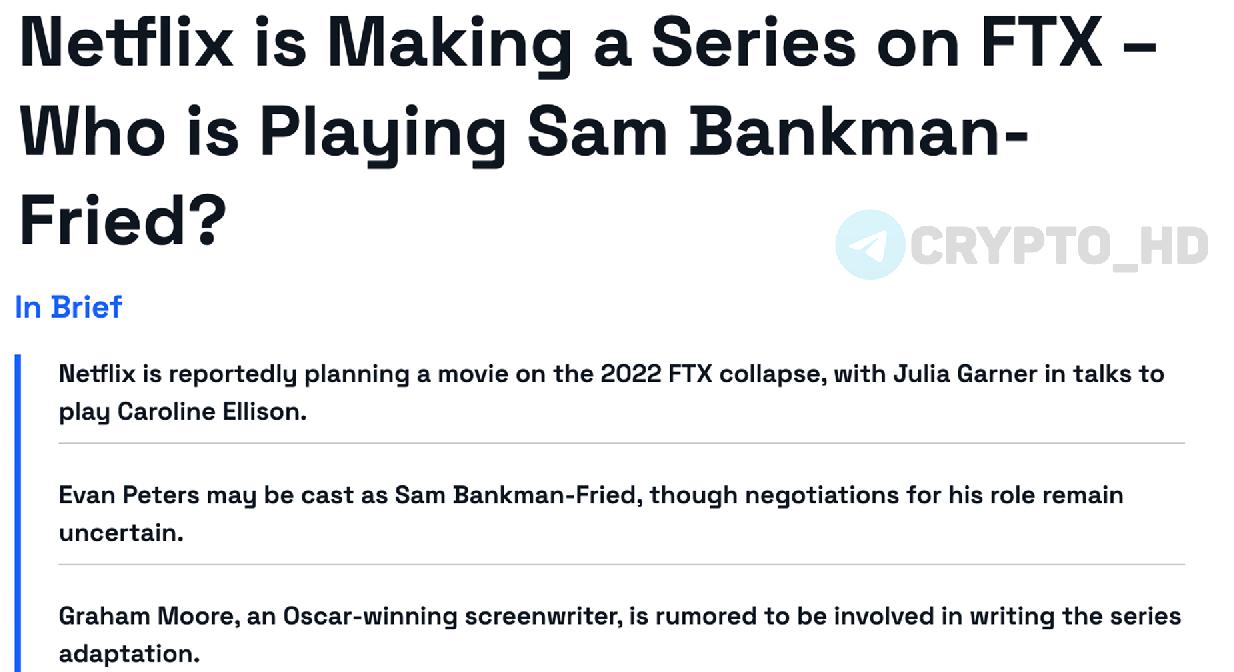Click the word adaptation. at the bottom
The height and width of the screenshot is (672, 1234).
(129, 654)
